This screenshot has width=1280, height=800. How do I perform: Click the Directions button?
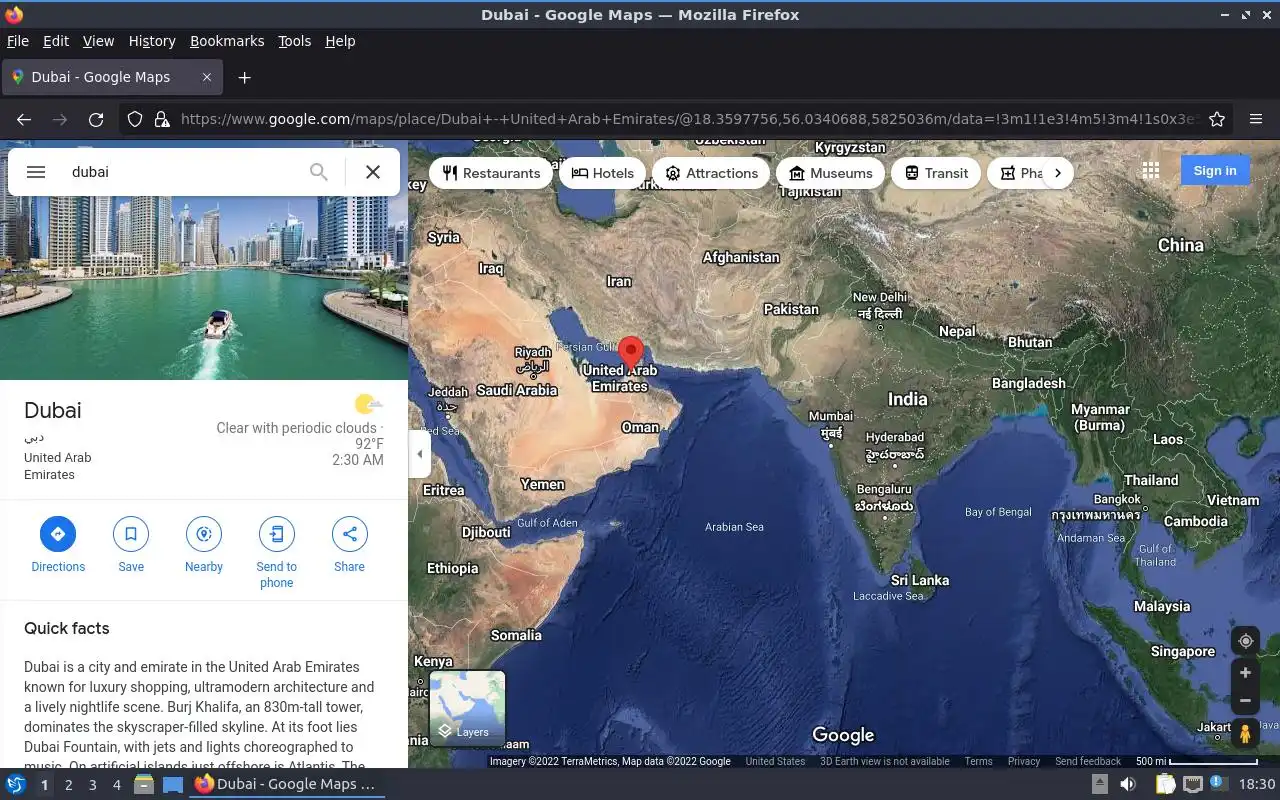coord(58,544)
